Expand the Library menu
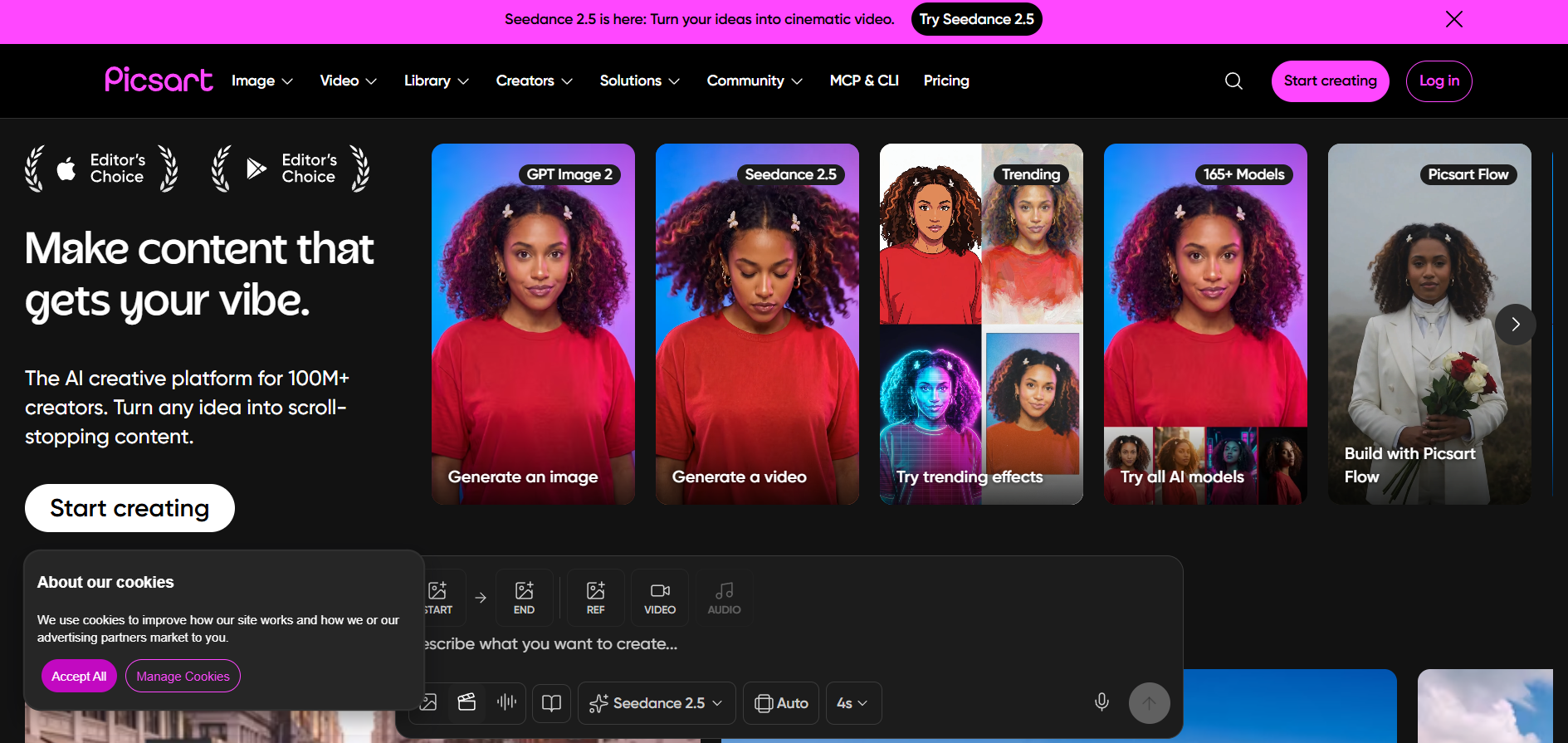The image size is (1568, 743). [437, 81]
